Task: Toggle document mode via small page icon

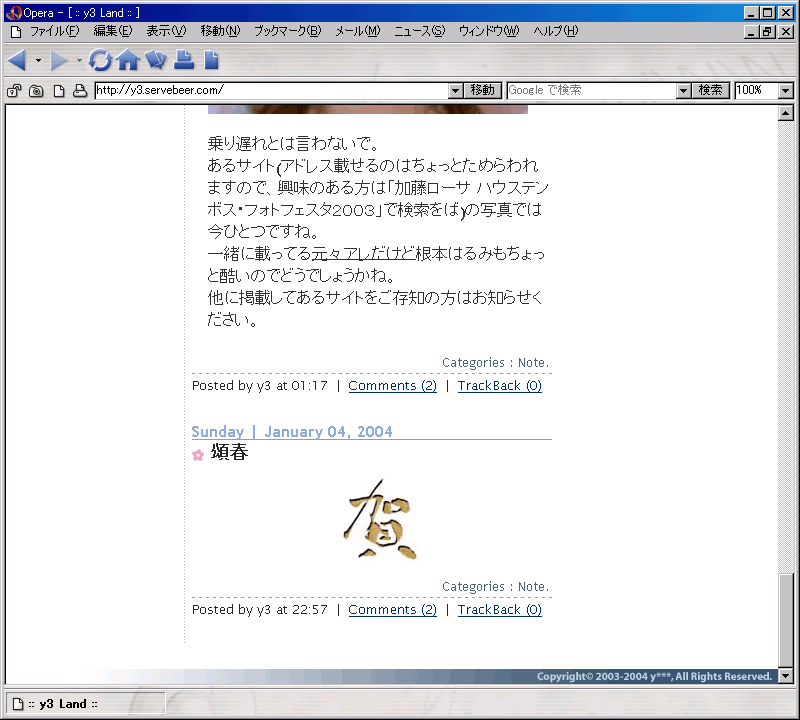Action: point(59,91)
